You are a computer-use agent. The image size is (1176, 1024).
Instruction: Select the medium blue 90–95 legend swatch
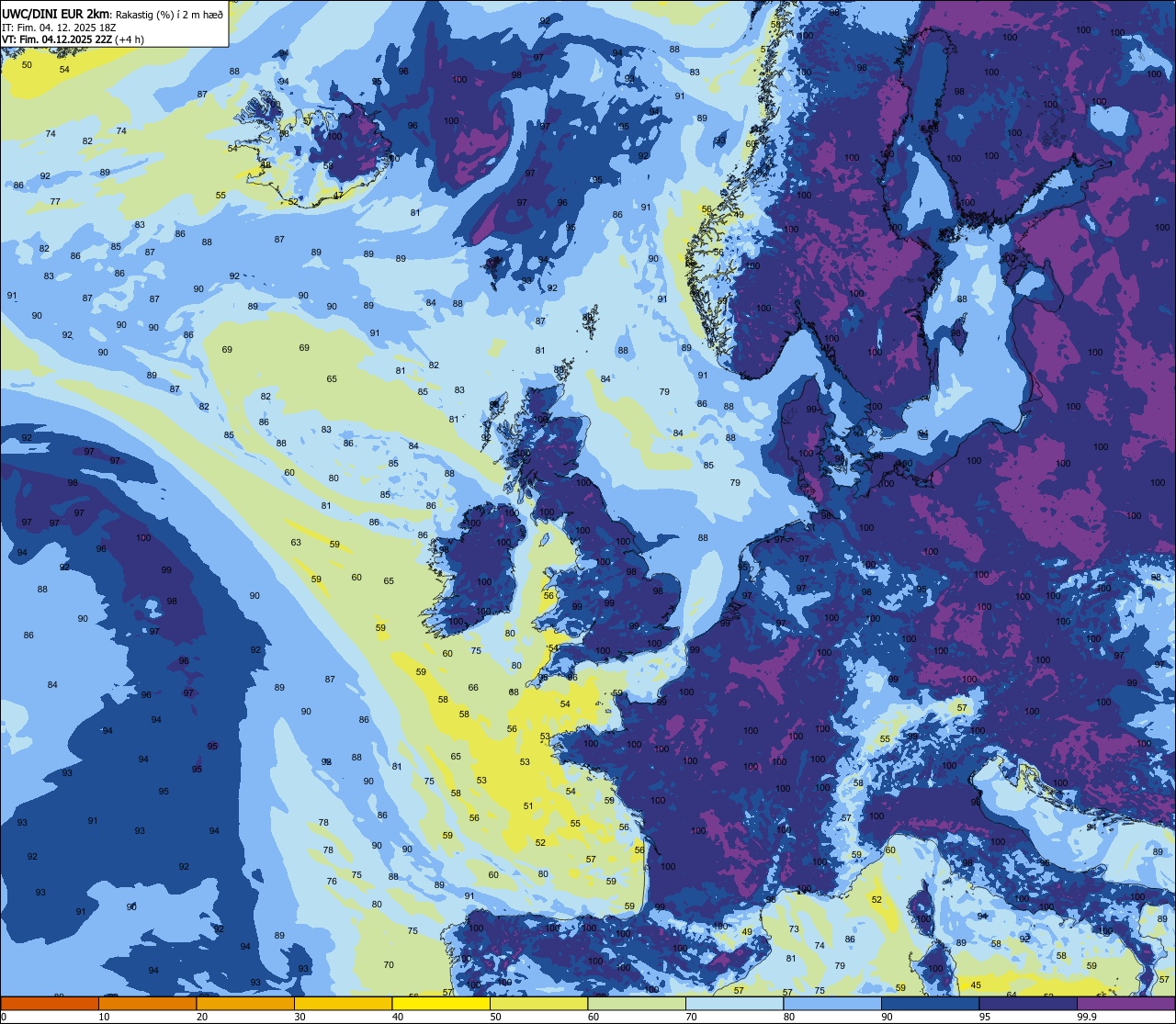point(930,1004)
